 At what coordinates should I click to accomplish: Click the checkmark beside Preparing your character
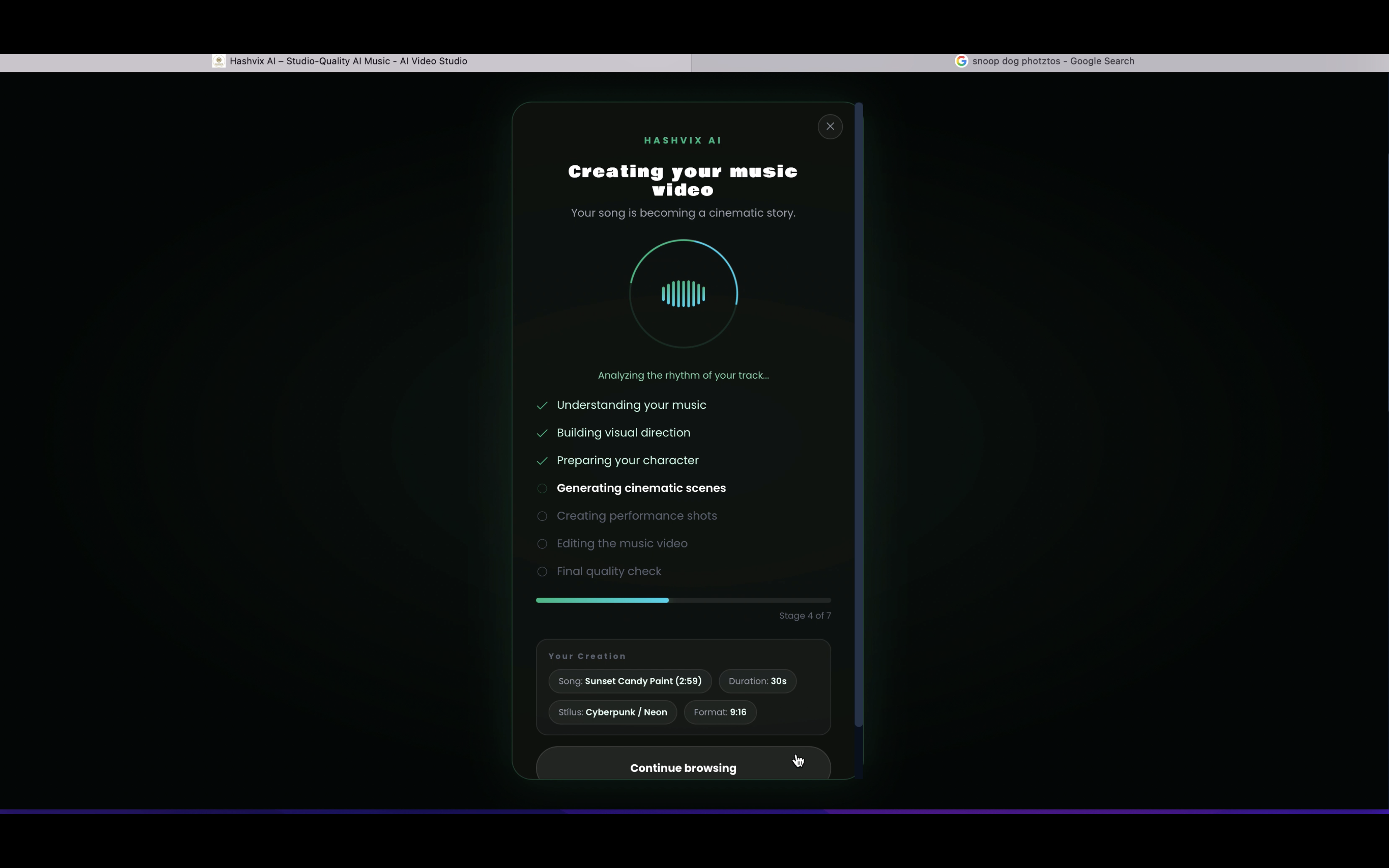pos(542,460)
